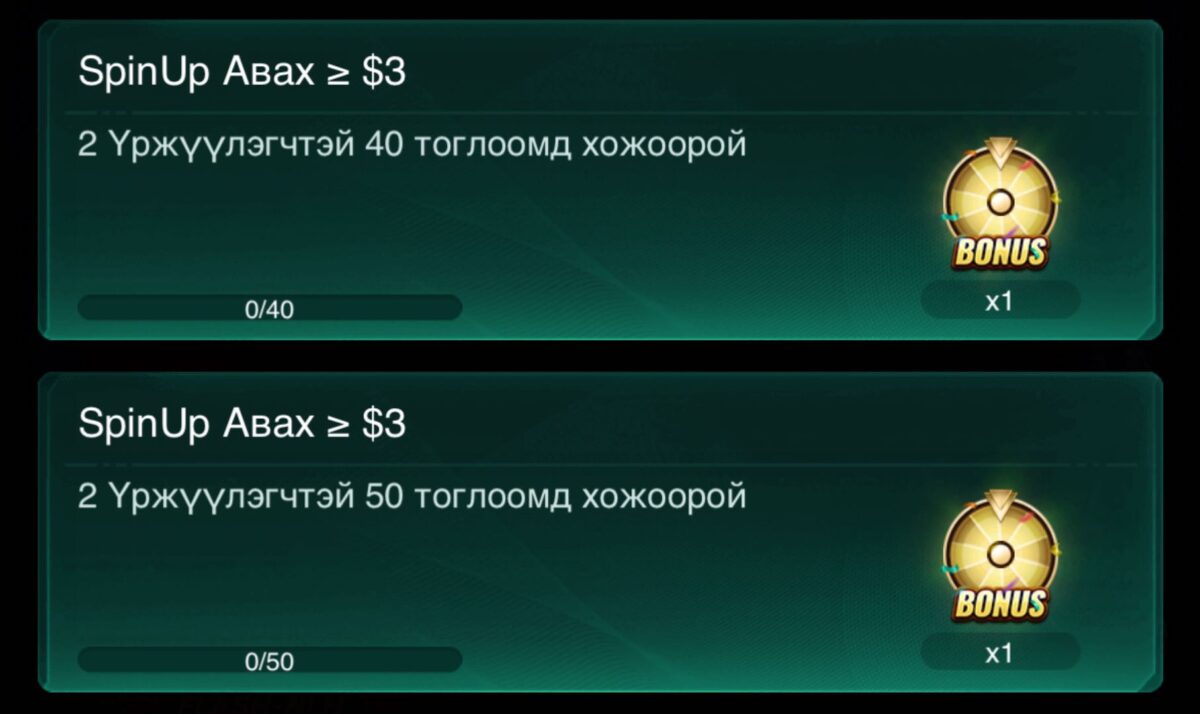
Task: Select the 40 тоглоомд хожоорой description
Action: 412,146
